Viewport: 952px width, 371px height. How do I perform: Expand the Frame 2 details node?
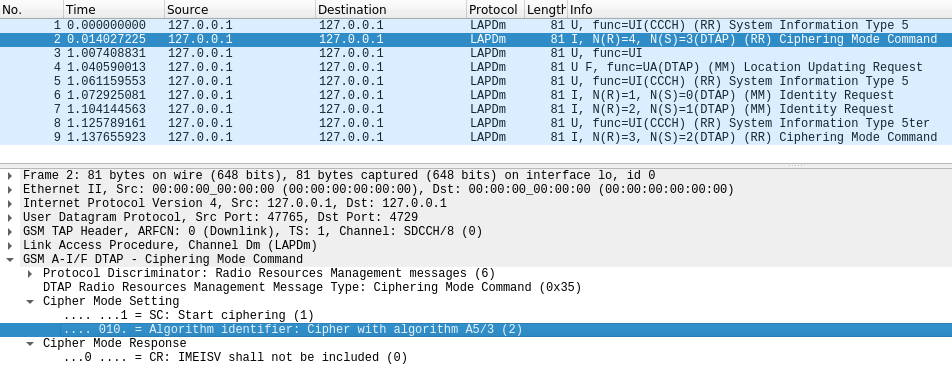[9, 175]
